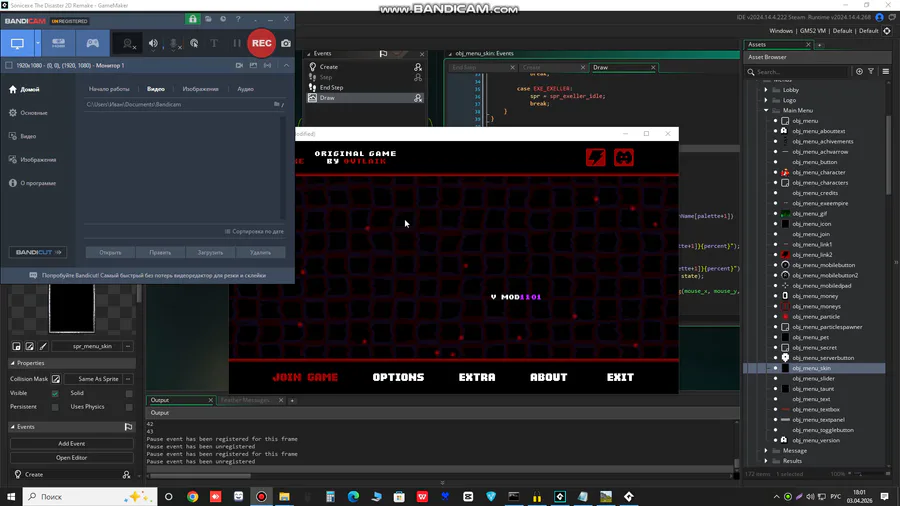
Task: Click add asset plus icon in Asset Browser
Action: tap(859, 72)
